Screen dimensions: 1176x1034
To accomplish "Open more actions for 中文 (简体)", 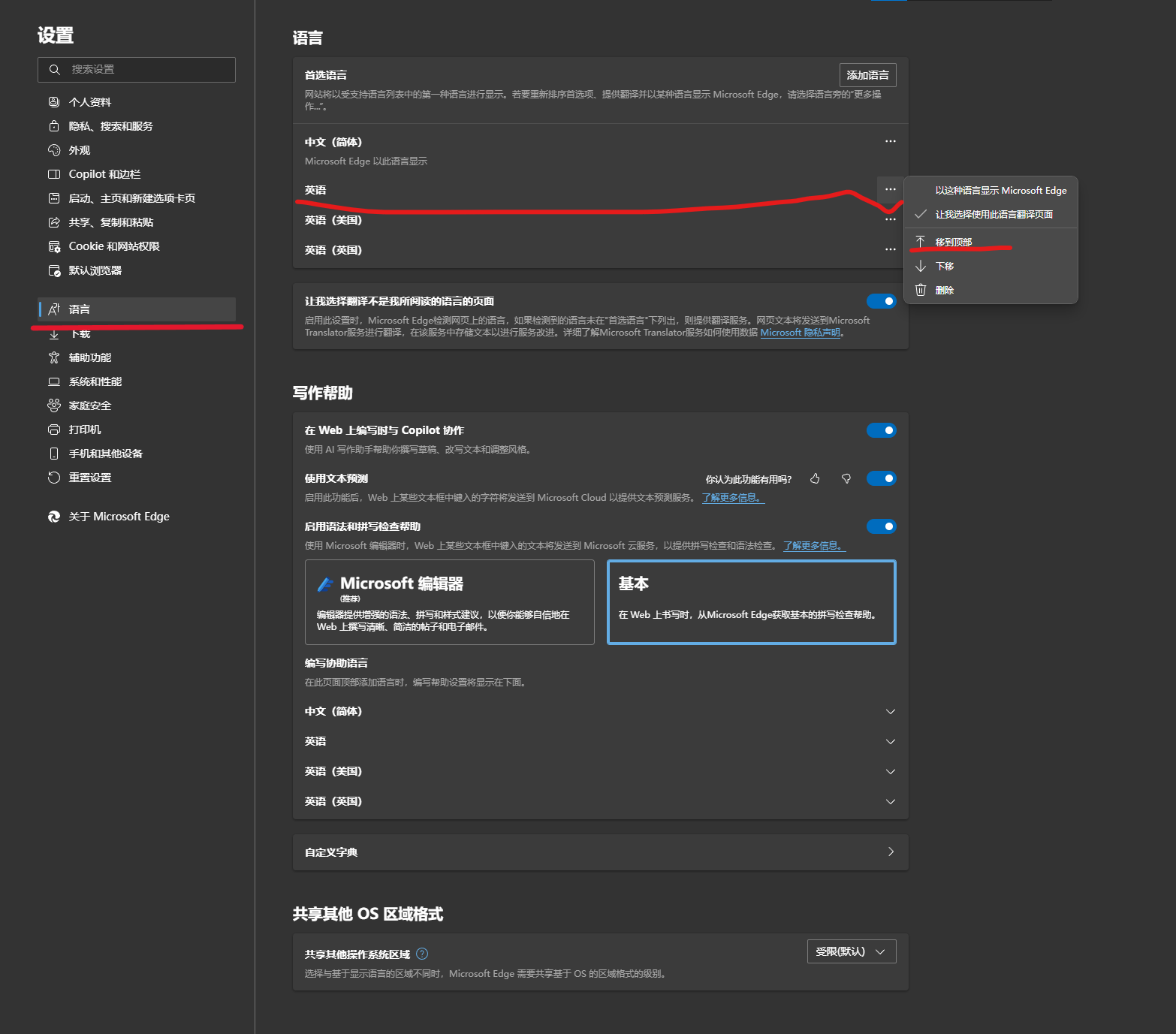I will pyautogui.click(x=891, y=141).
